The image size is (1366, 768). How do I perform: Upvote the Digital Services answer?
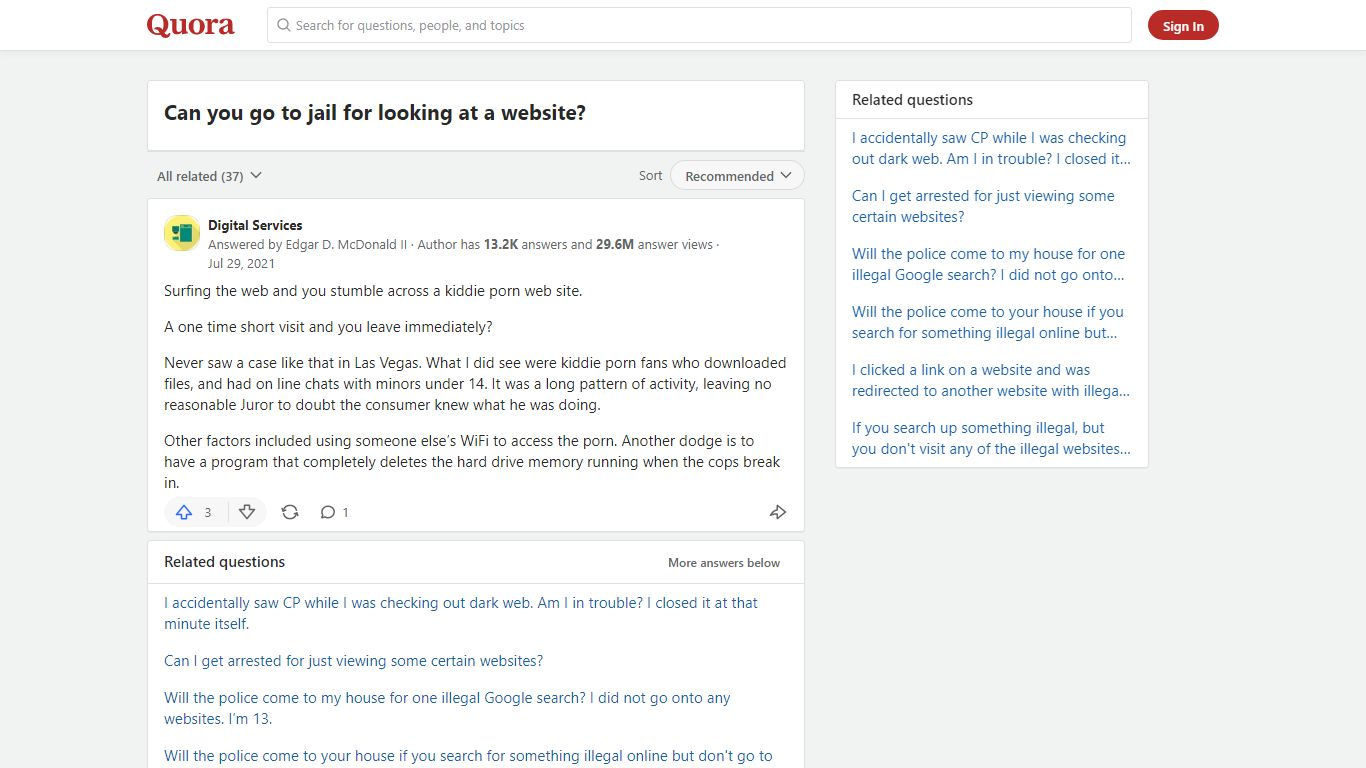coord(184,512)
